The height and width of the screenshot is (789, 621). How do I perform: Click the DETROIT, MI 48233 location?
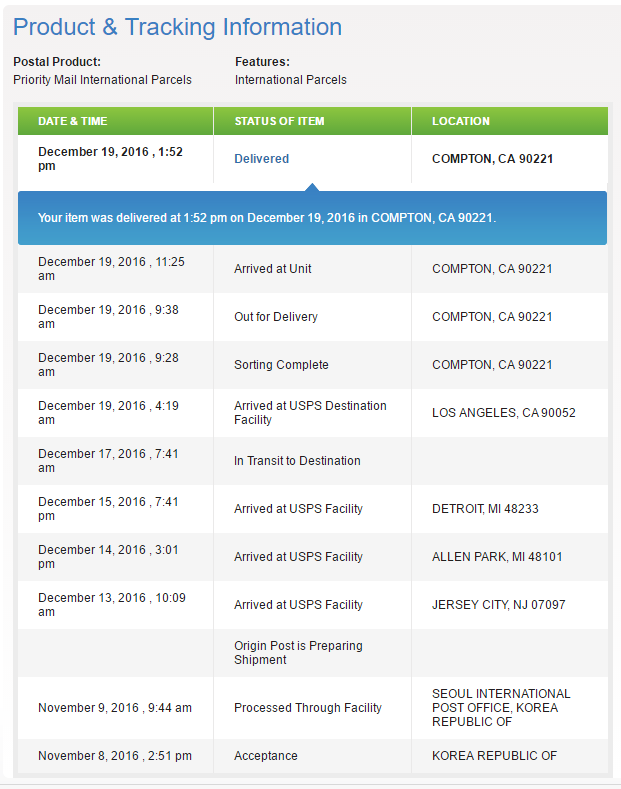[x=485, y=509]
